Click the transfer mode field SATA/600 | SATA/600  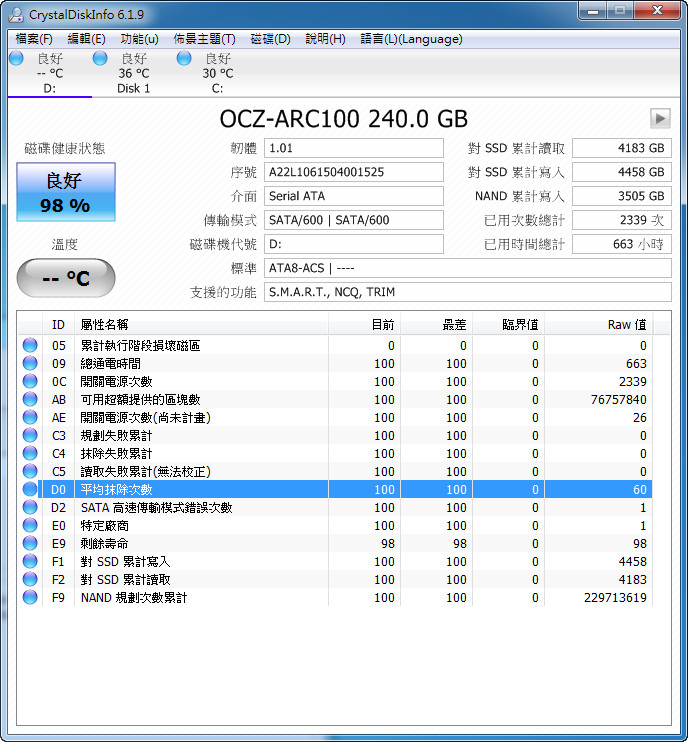(353, 220)
